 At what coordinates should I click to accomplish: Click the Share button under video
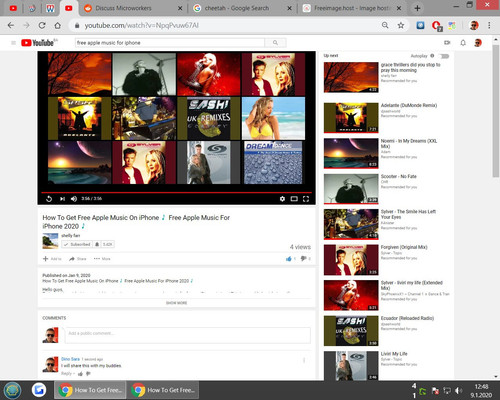[x=77, y=259]
